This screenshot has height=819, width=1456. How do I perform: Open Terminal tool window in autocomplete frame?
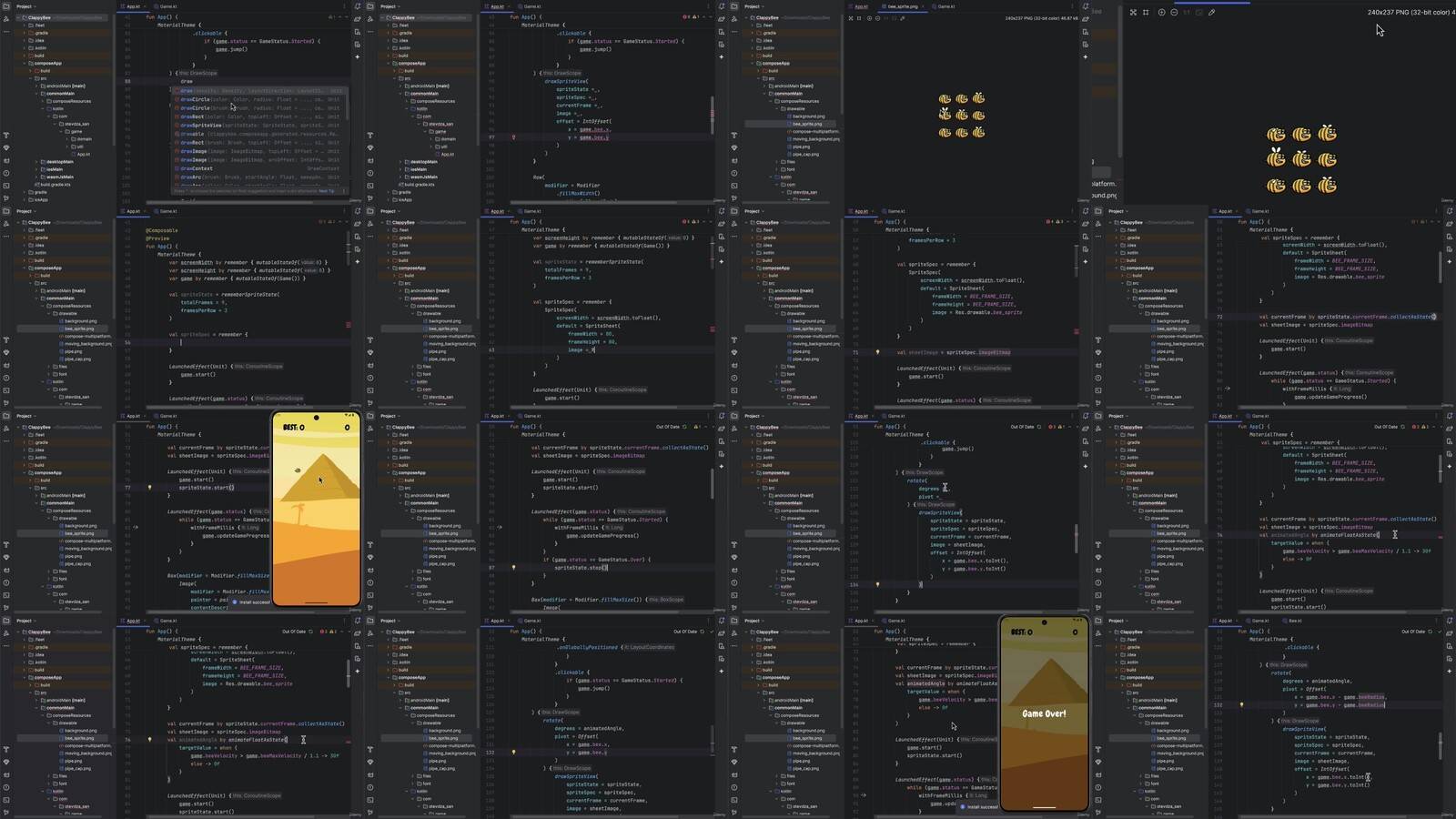point(6,186)
